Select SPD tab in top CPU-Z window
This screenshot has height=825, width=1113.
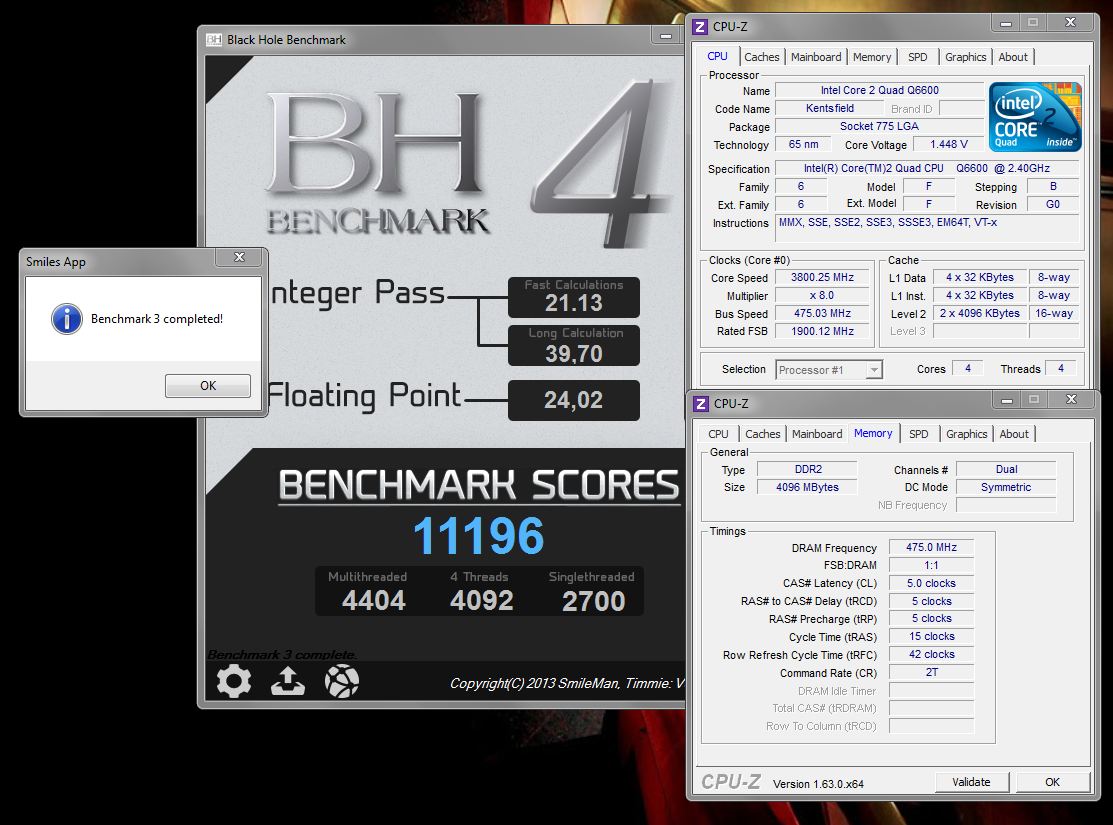[x=917, y=57]
